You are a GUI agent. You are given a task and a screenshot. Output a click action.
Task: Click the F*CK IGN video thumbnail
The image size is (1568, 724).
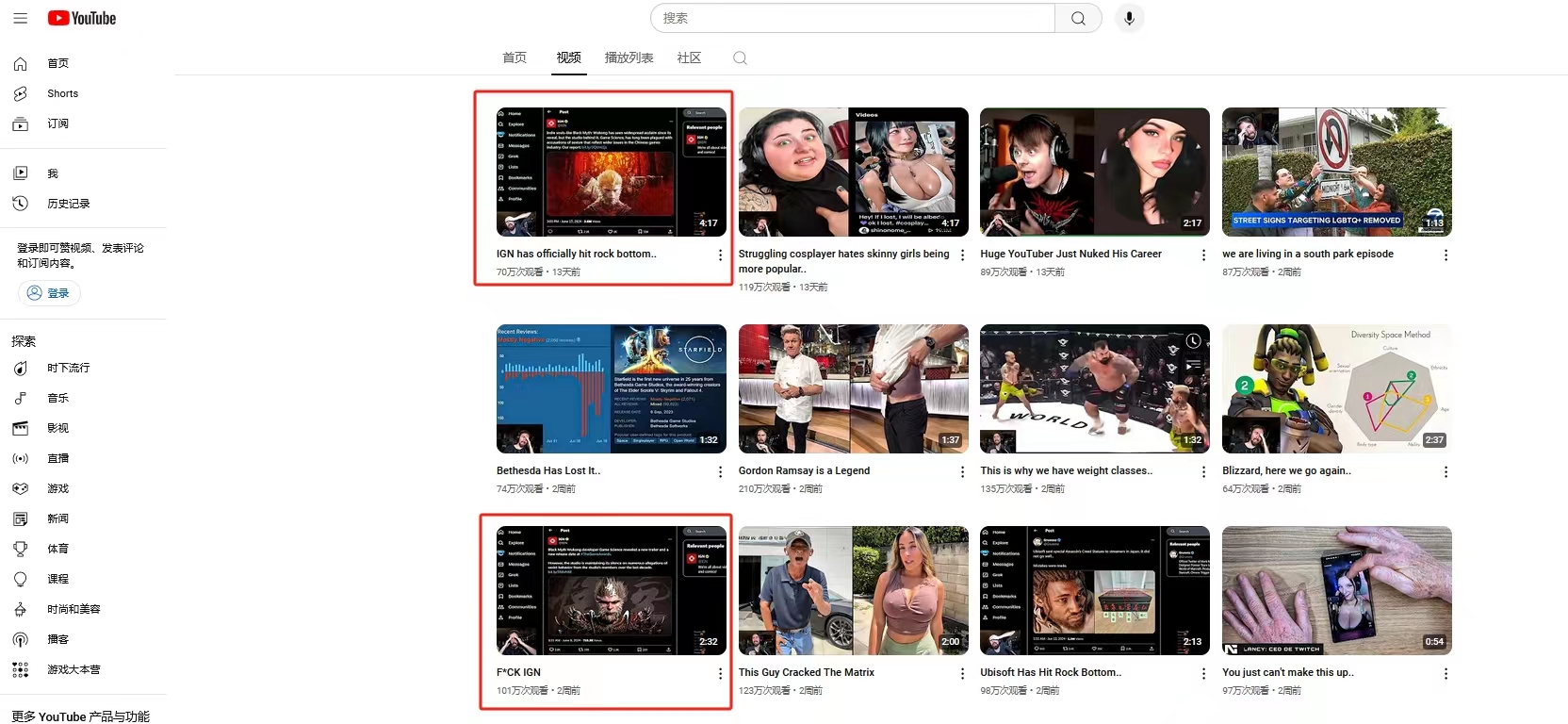(x=612, y=590)
